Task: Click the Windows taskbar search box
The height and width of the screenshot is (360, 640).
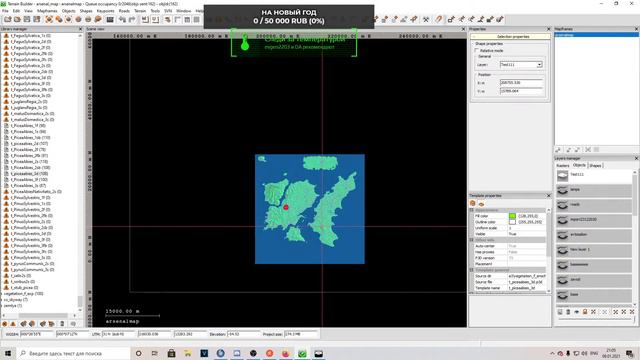Action: [x=74, y=353]
